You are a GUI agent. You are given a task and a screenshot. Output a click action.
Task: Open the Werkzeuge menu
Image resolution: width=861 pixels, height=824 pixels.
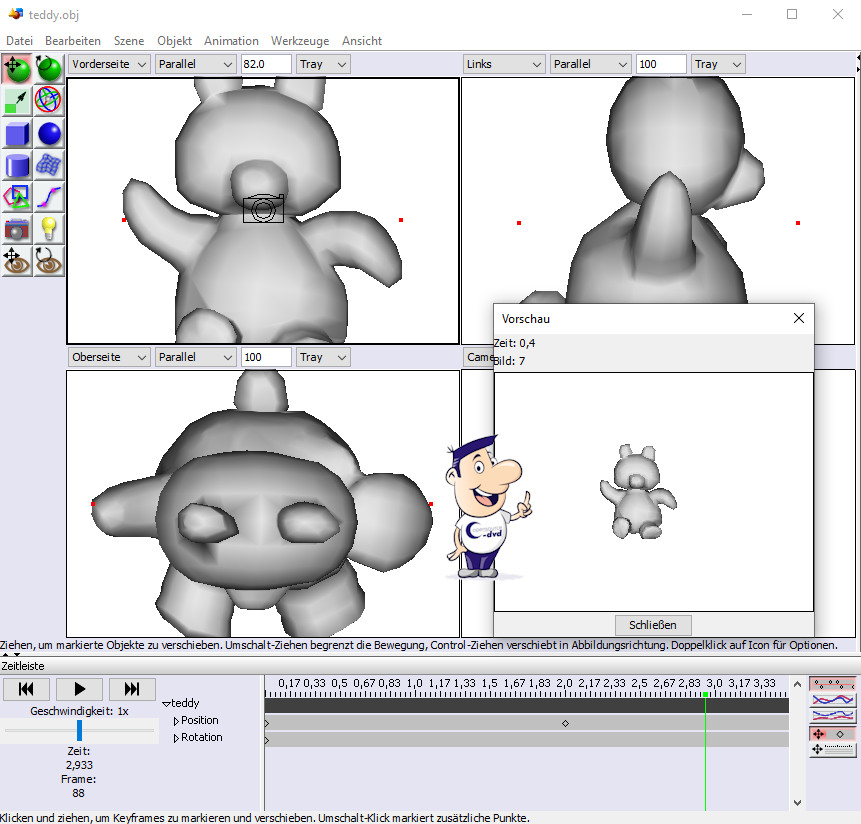(x=300, y=41)
